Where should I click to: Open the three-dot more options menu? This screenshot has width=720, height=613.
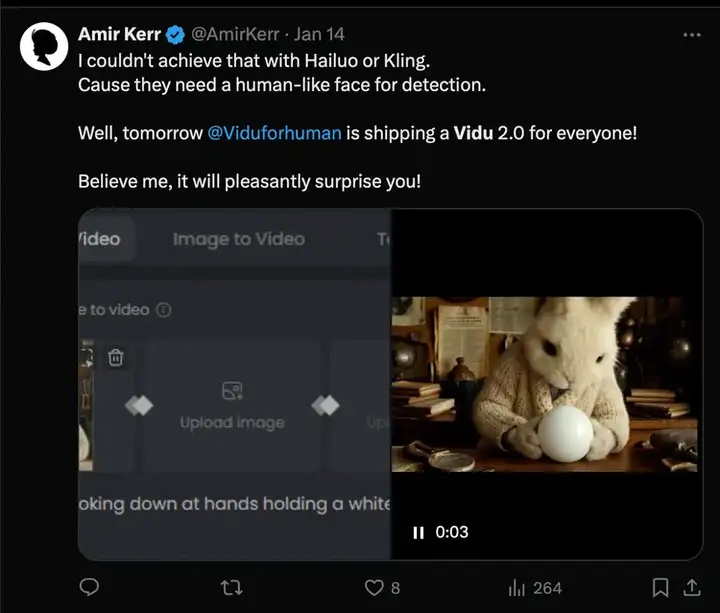click(x=692, y=35)
